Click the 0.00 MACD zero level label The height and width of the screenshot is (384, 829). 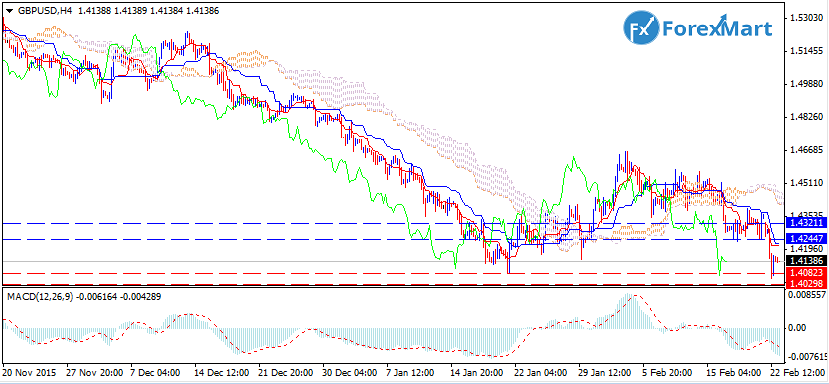[796, 328]
